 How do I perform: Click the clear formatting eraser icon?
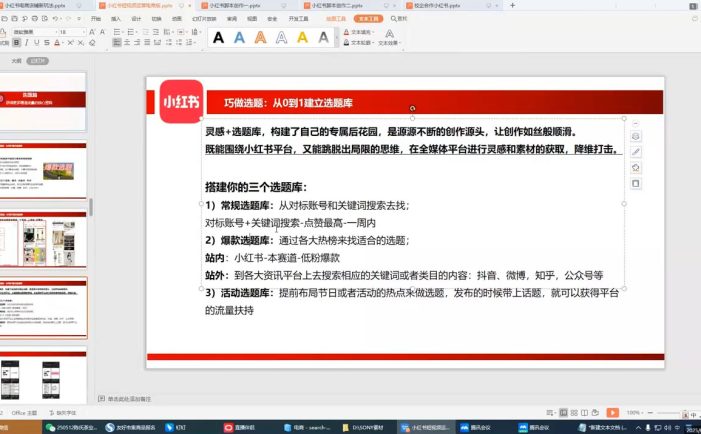92,43
